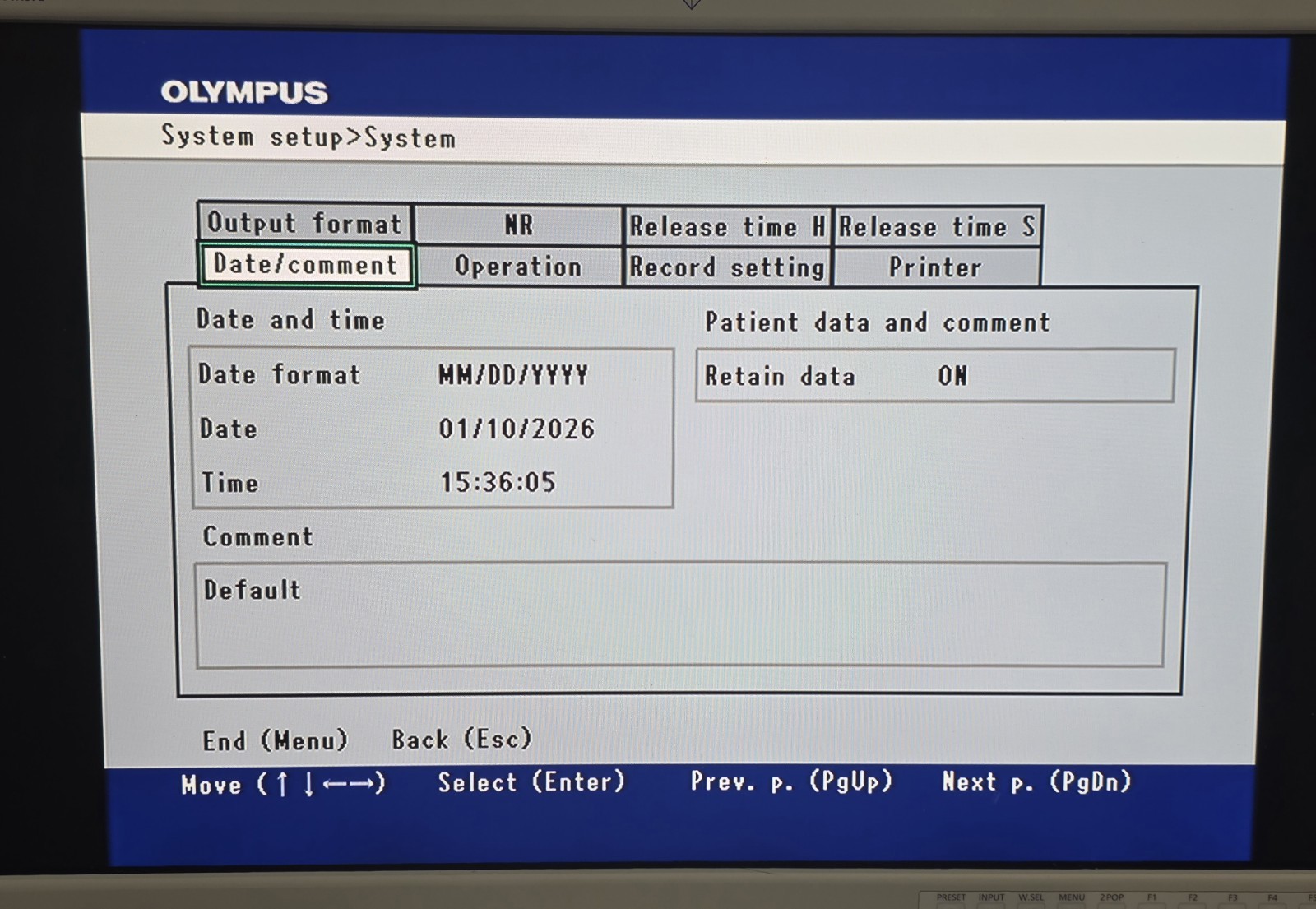Open the Release time H tab
This screenshot has width=1316, height=909.
[x=728, y=226]
